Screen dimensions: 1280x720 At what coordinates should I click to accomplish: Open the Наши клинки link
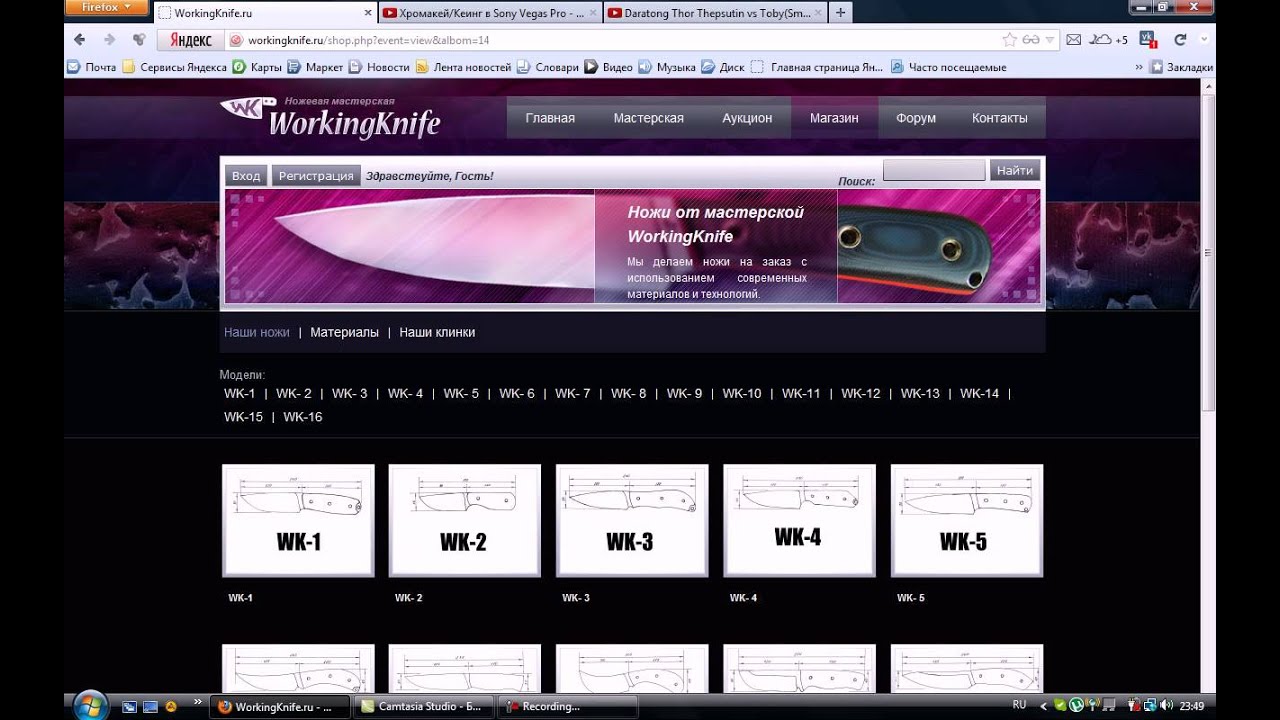coord(437,332)
